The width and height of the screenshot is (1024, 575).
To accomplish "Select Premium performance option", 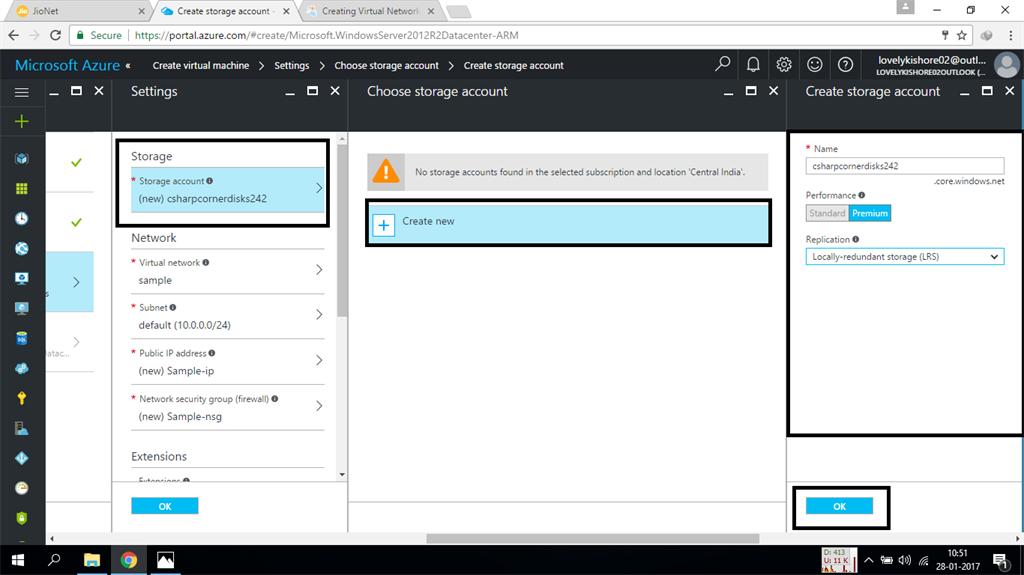I will [870, 213].
